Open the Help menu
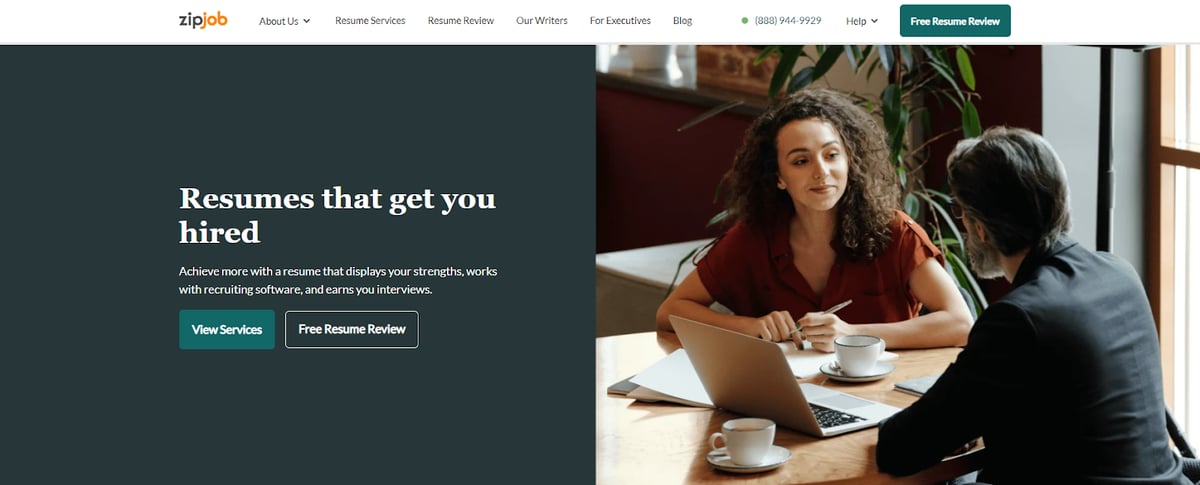This screenshot has width=1200, height=485. 862,21
